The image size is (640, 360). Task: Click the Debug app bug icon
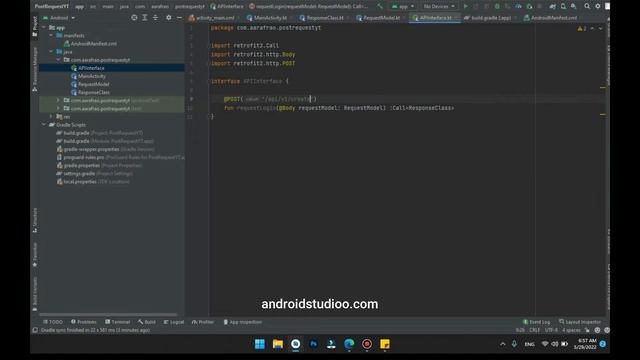pos(497,7)
